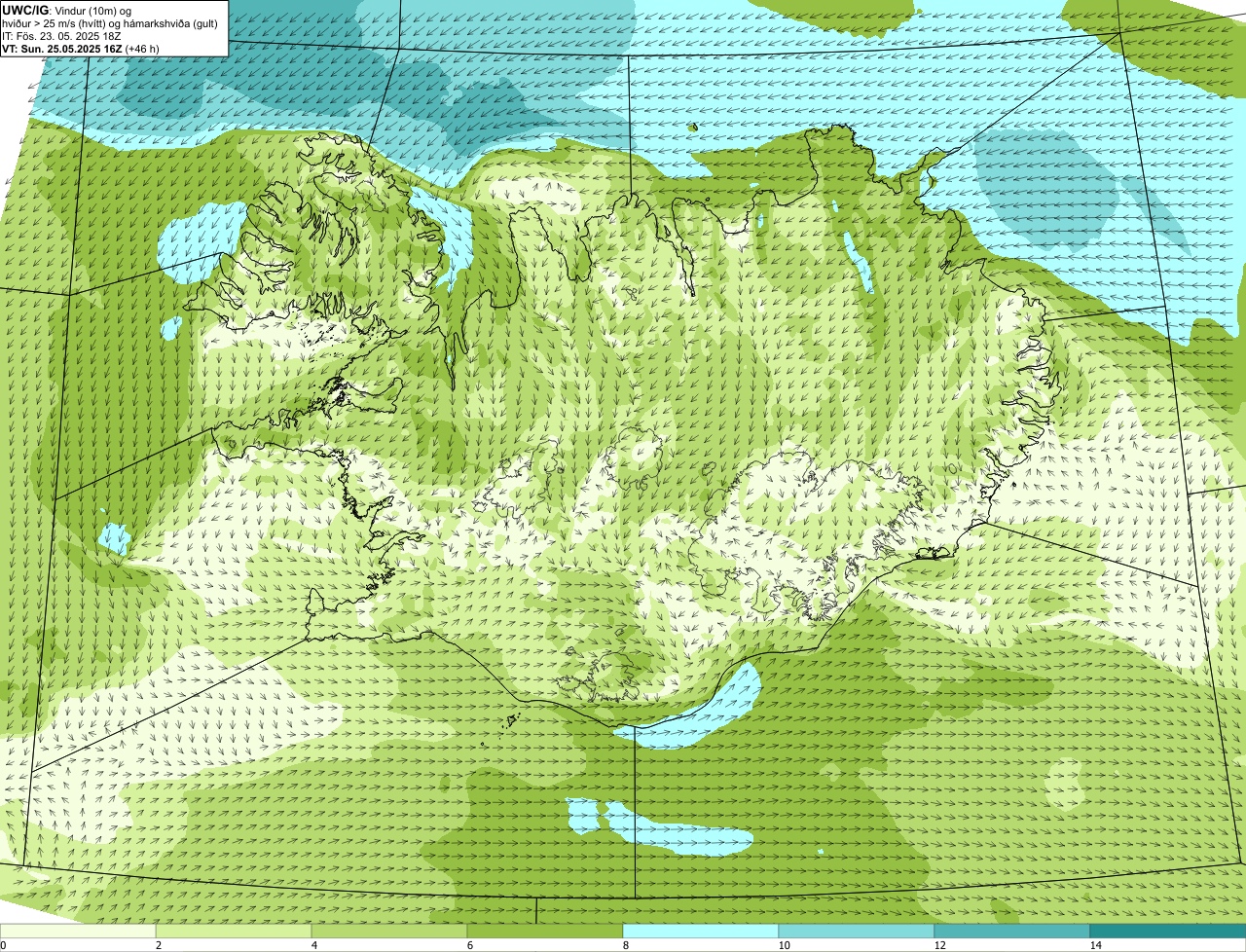Choose the 10–12 m/s legend color swatch

[857, 931]
